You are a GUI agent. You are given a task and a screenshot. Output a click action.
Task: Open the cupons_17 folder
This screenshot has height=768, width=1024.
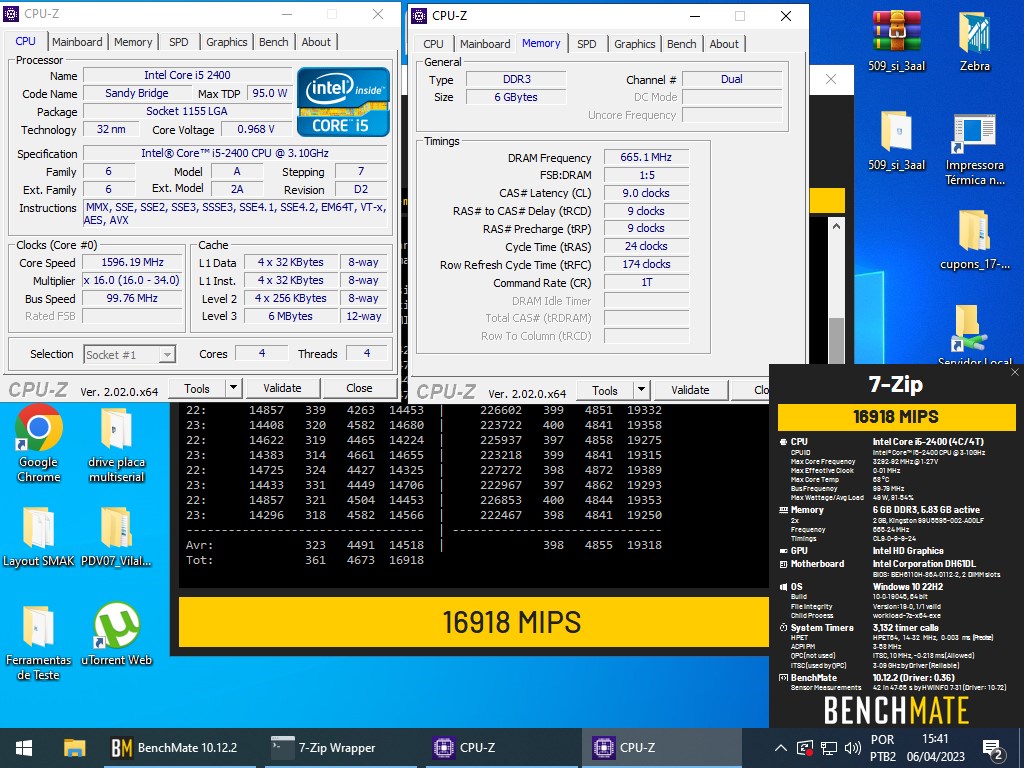[x=974, y=240]
